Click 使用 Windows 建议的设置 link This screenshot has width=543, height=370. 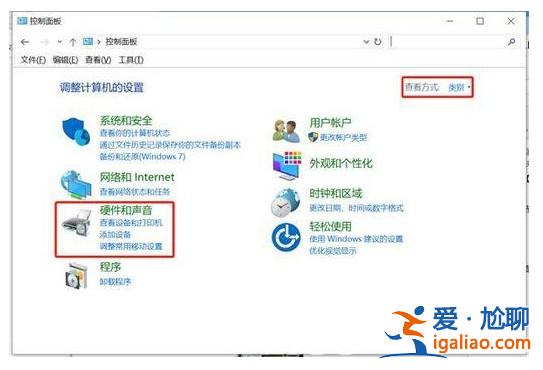[x=356, y=239]
